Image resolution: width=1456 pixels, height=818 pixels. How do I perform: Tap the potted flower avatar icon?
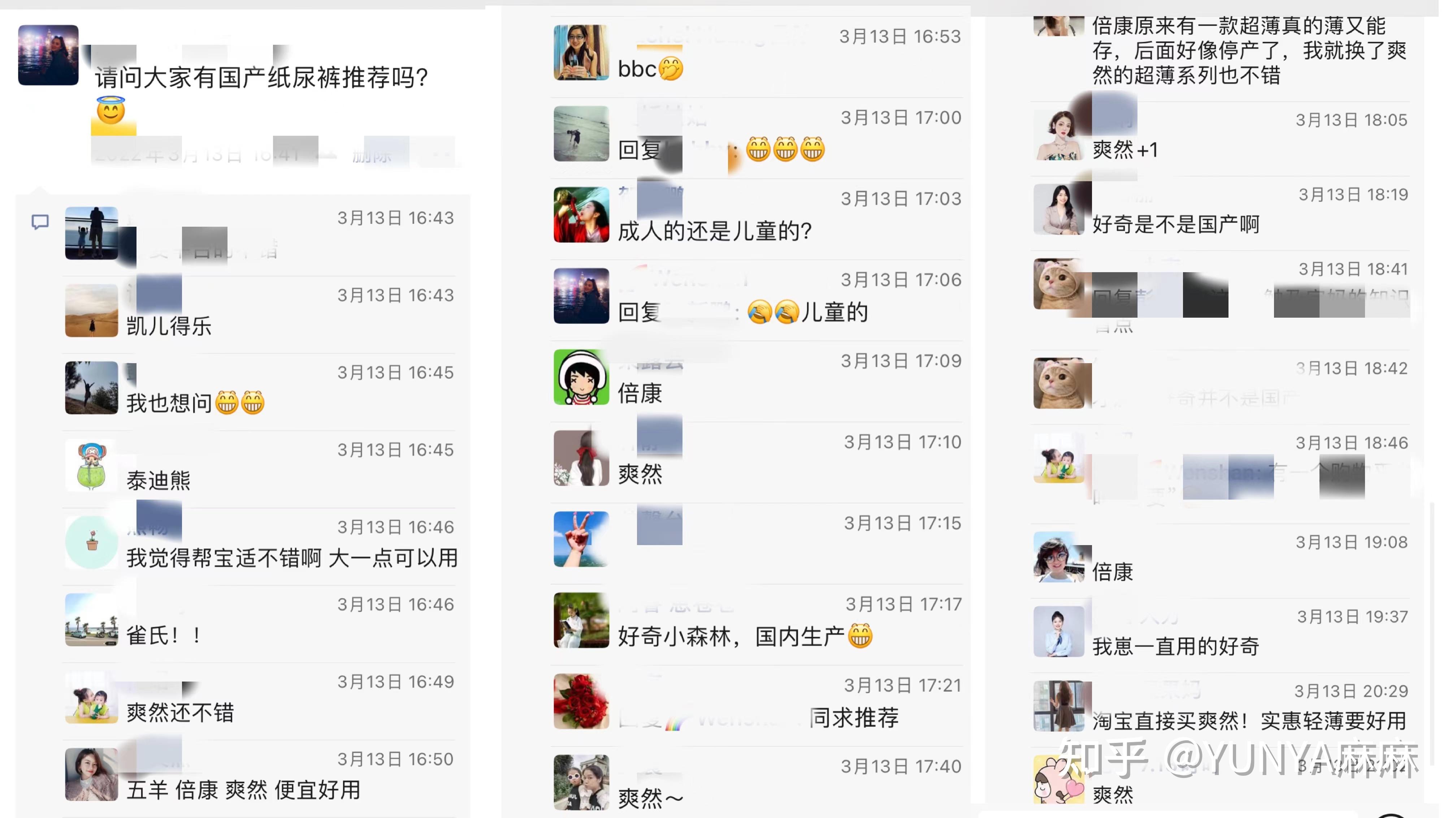tap(91, 542)
